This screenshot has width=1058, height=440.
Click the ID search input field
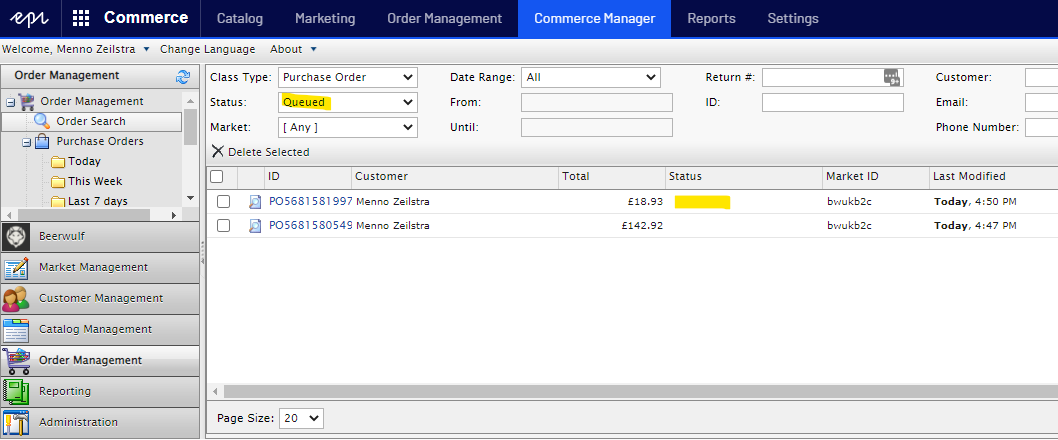(832, 102)
